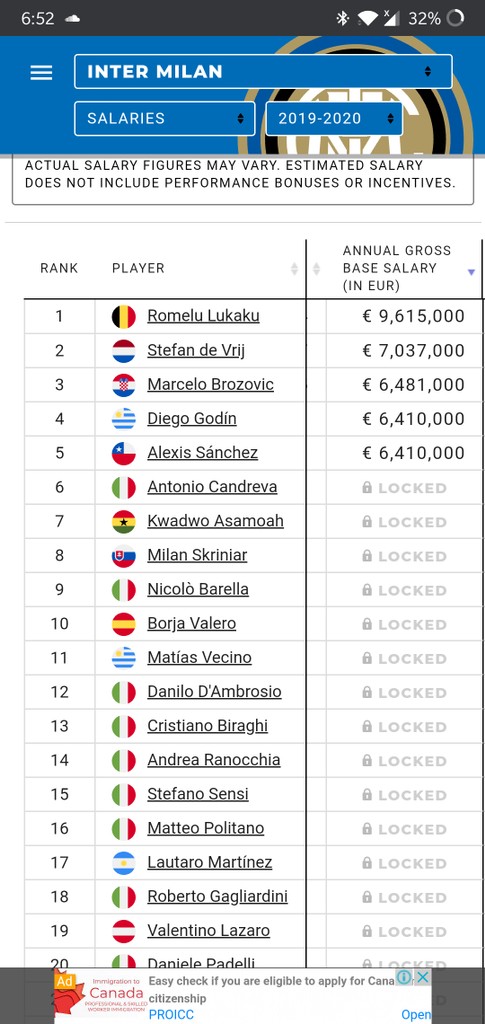Open the 2019-2020 season dropdown
The height and width of the screenshot is (1024, 485).
(x=334, y=118)
